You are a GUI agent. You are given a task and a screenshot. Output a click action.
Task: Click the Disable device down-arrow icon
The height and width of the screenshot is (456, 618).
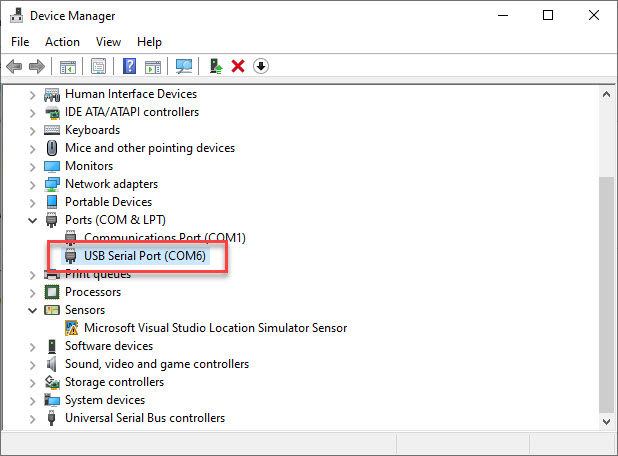261,66
